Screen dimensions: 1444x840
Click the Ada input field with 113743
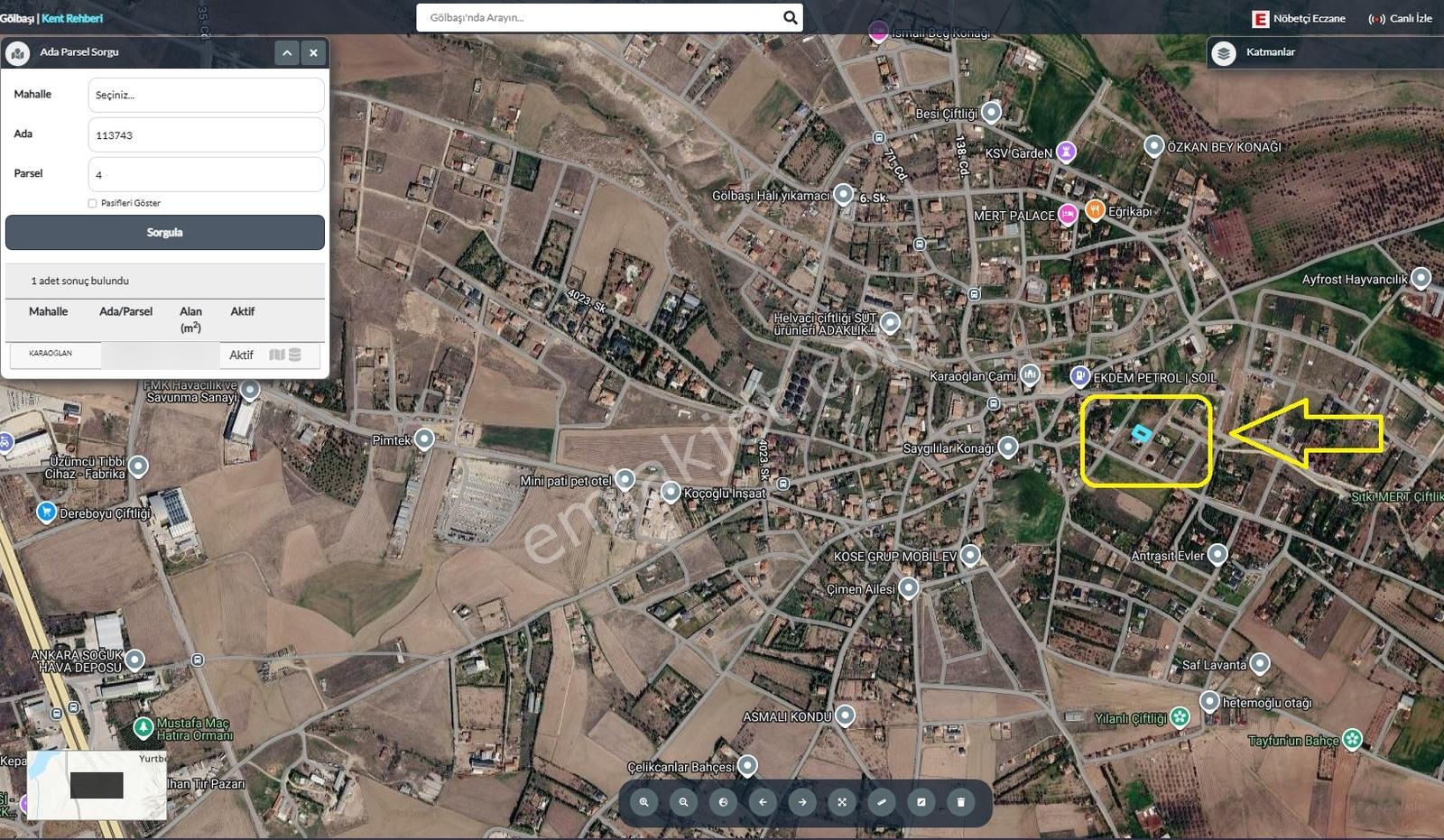[206, 134]
